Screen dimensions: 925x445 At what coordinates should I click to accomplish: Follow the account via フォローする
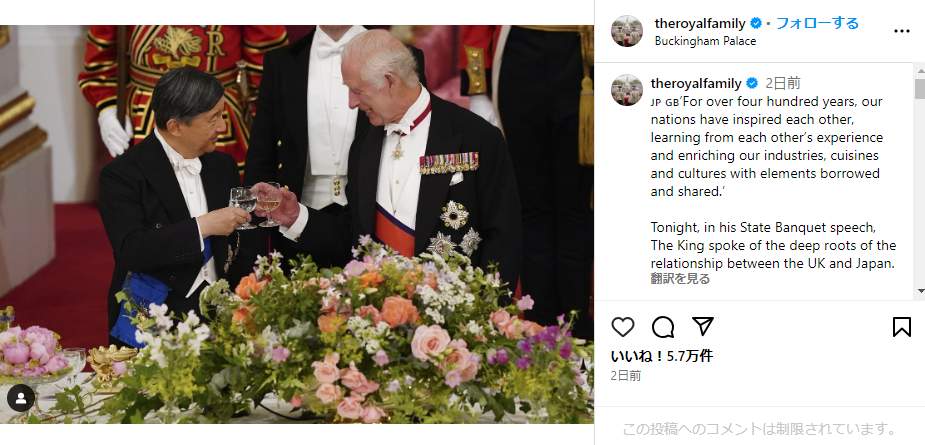tap(816, 23)
